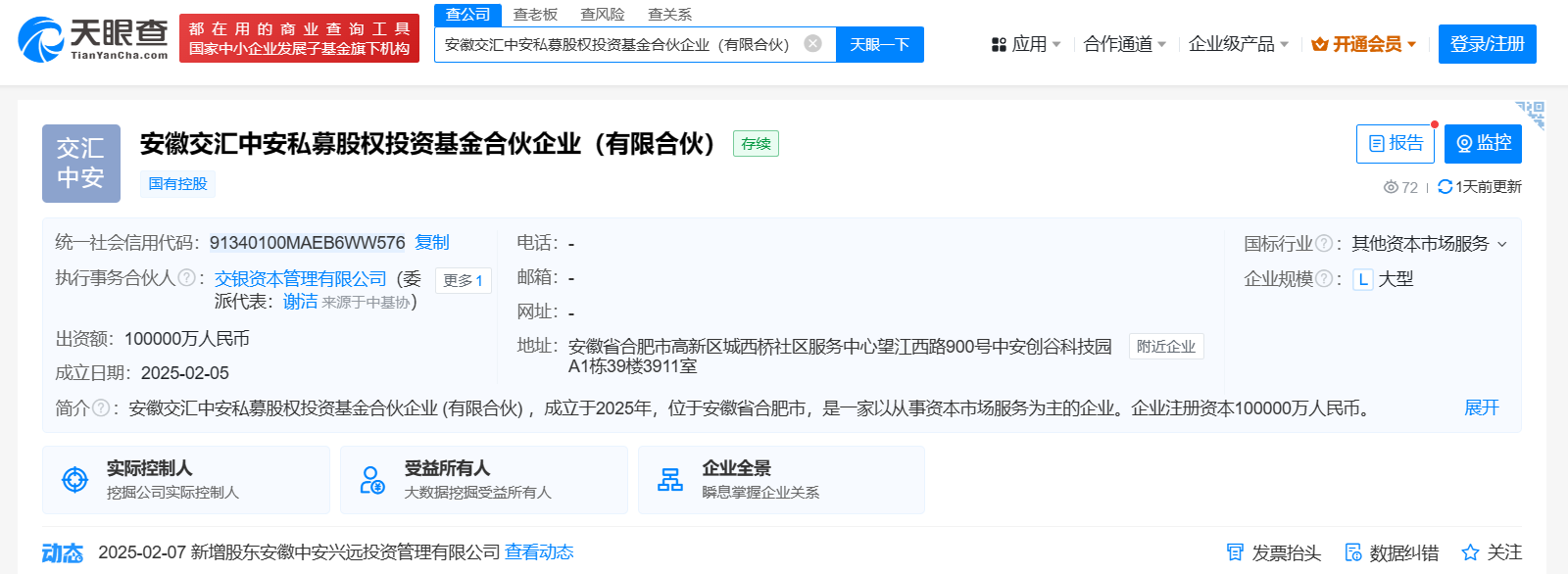Click the 存续 status tag

pos(756,144)
